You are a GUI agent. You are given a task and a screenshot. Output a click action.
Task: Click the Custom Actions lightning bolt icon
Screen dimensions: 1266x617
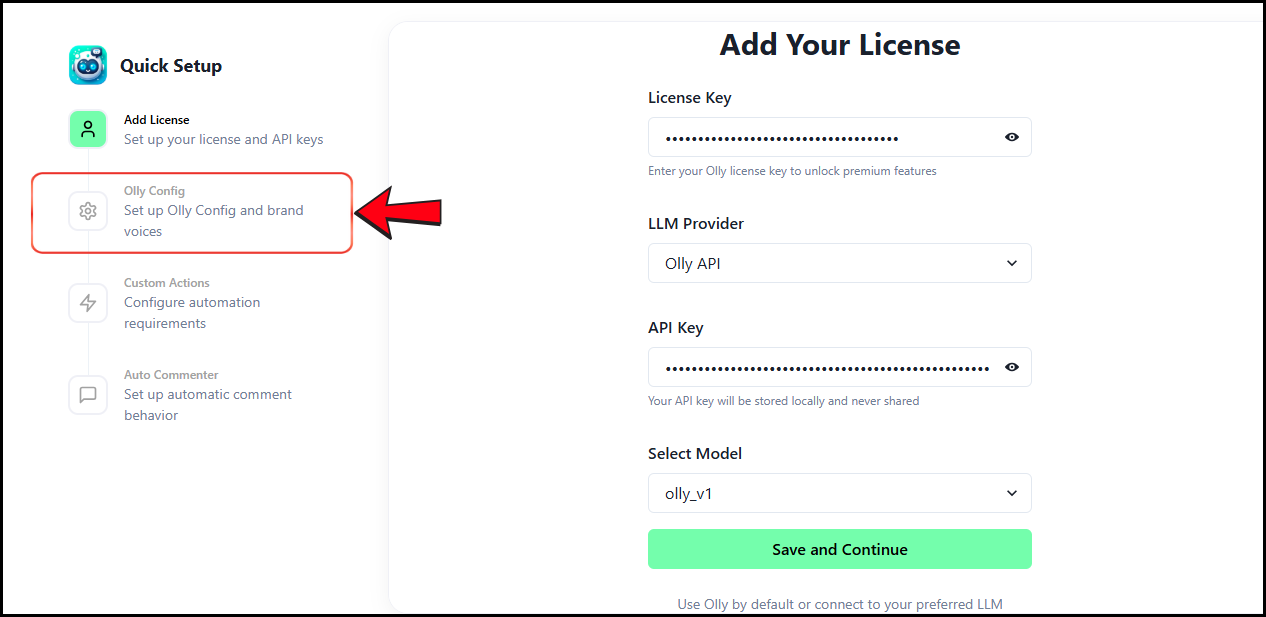[x=88, y=303]
